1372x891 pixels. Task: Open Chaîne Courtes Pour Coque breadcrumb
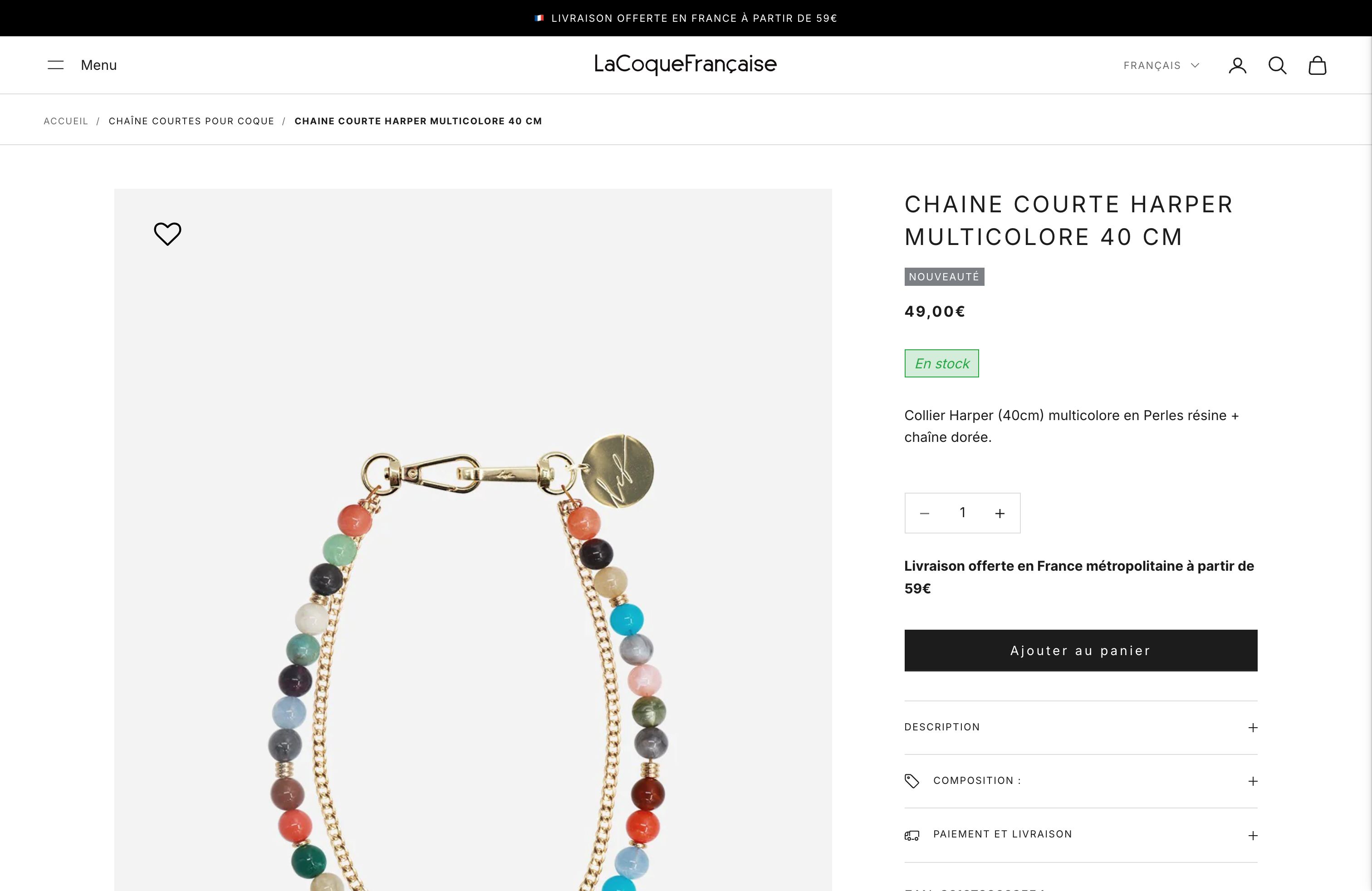point(191,121)
